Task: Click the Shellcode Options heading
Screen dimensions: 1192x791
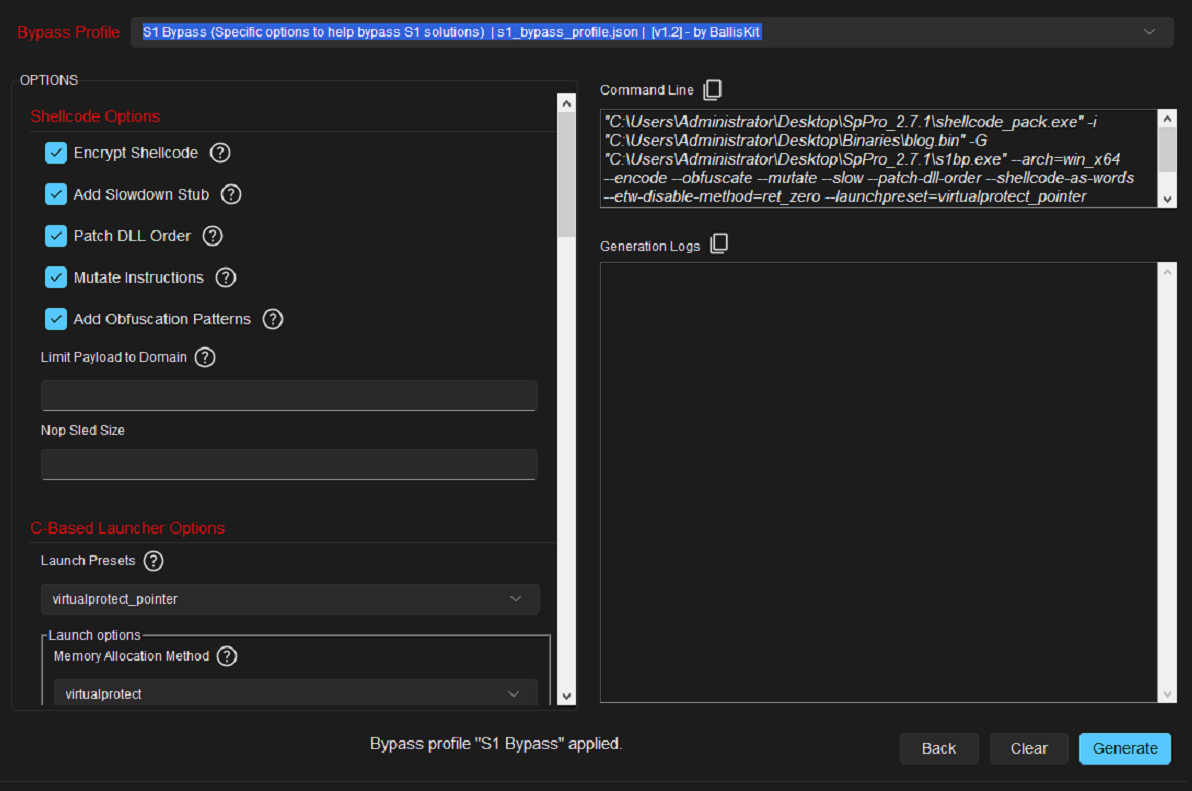Action: [x=95, y=116]
